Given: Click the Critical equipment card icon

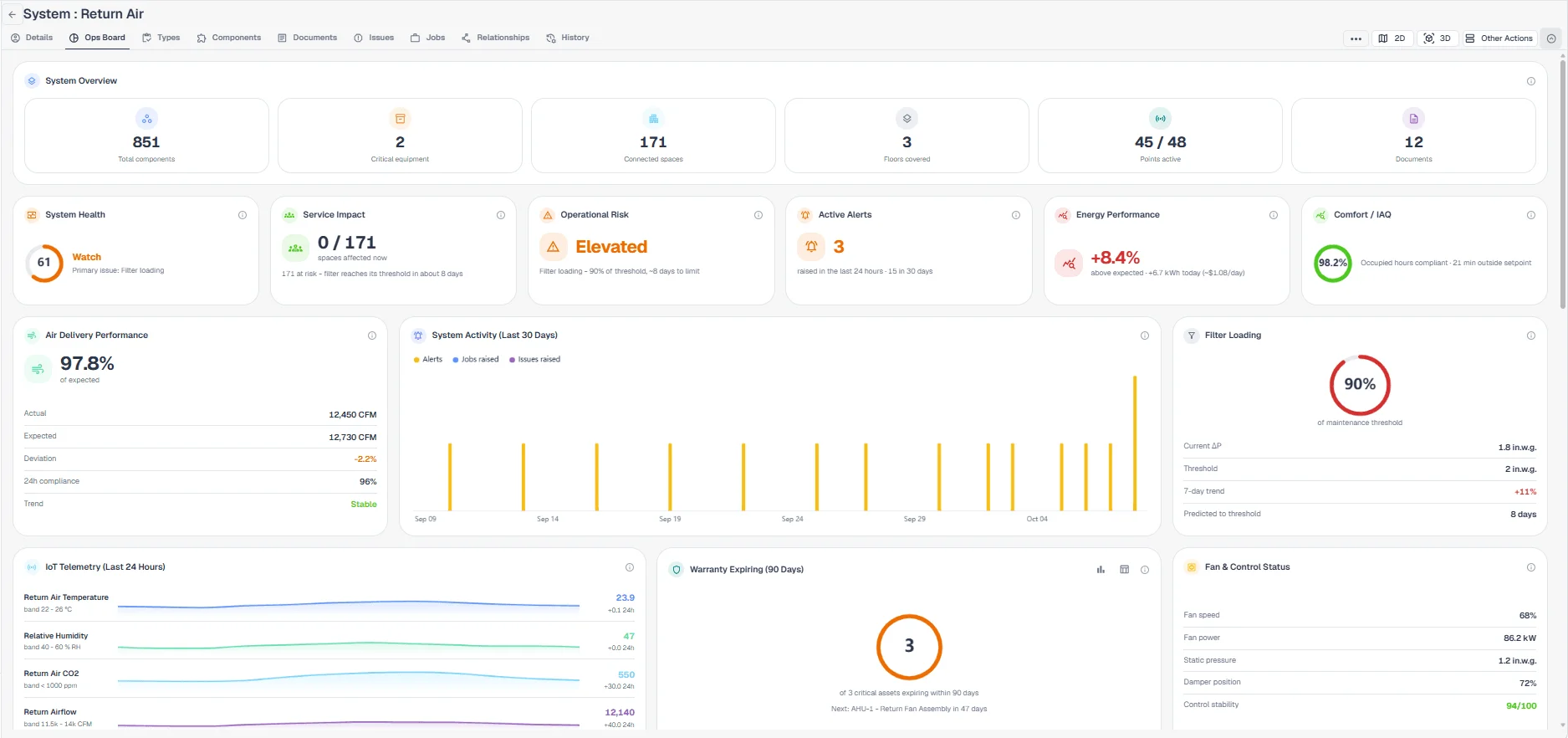Looking at the screenshot, I should [400, 119].
